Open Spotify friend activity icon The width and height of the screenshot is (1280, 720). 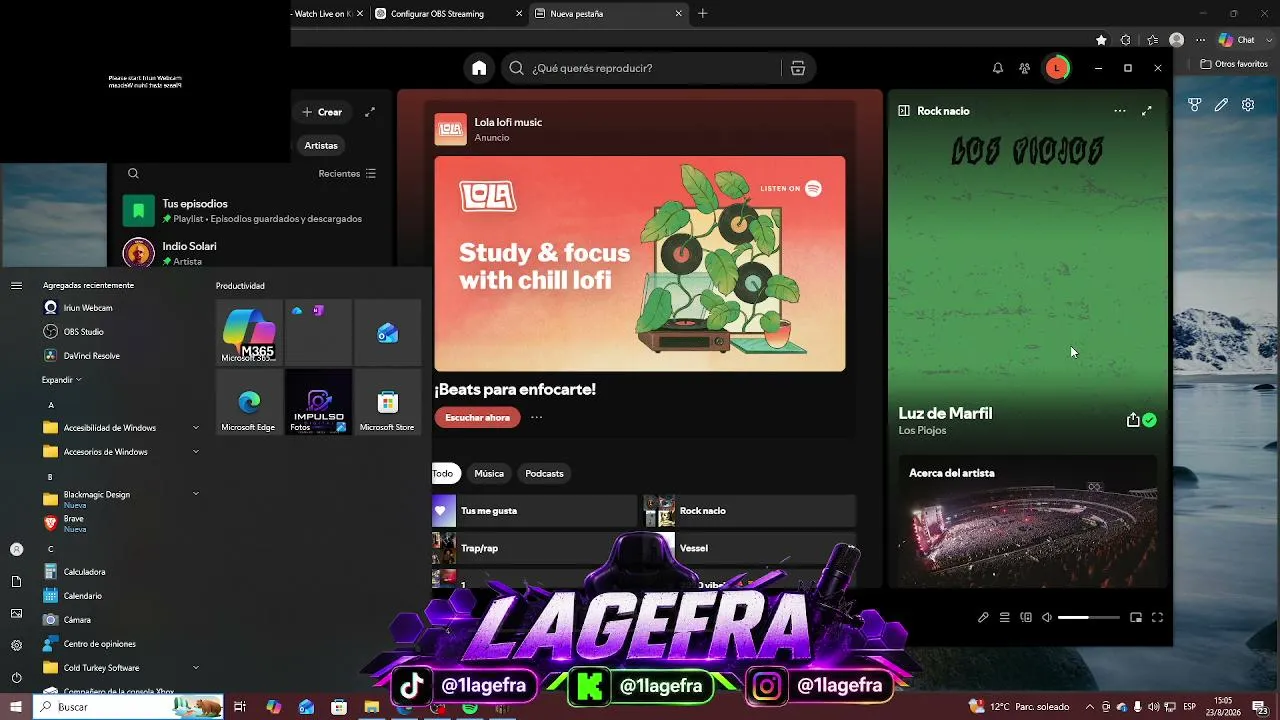click(x=1024, y=68)
